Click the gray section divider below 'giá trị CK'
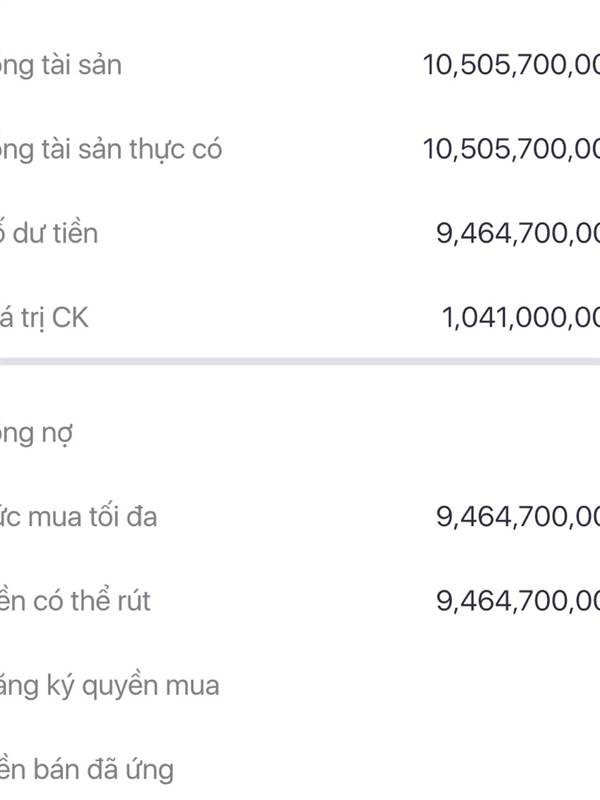The width and height of the screenshot is (600, 800). click(x=300, y=362)
